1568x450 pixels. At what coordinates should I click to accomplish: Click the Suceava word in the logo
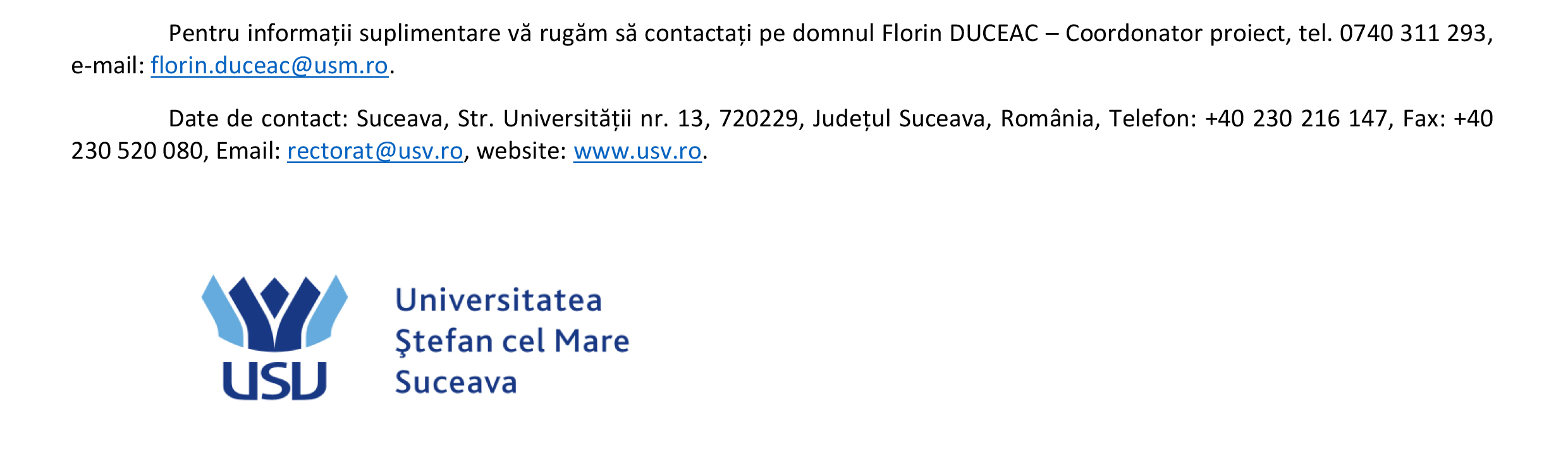click(456, 382)
